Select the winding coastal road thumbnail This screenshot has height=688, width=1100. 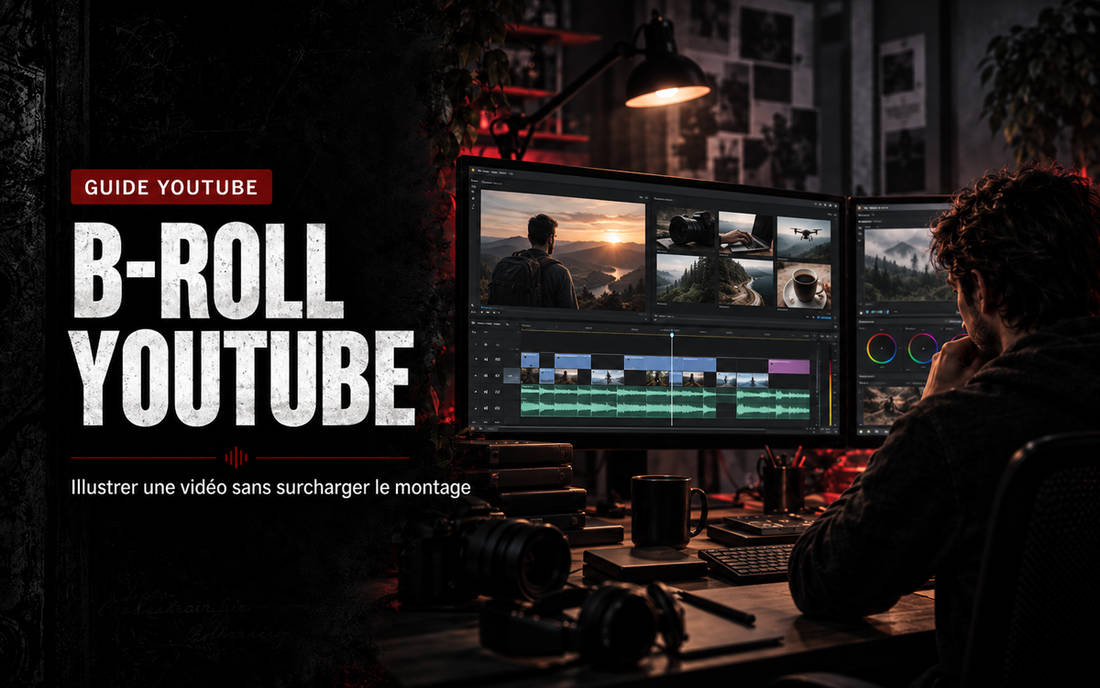[x=745, y=281]
